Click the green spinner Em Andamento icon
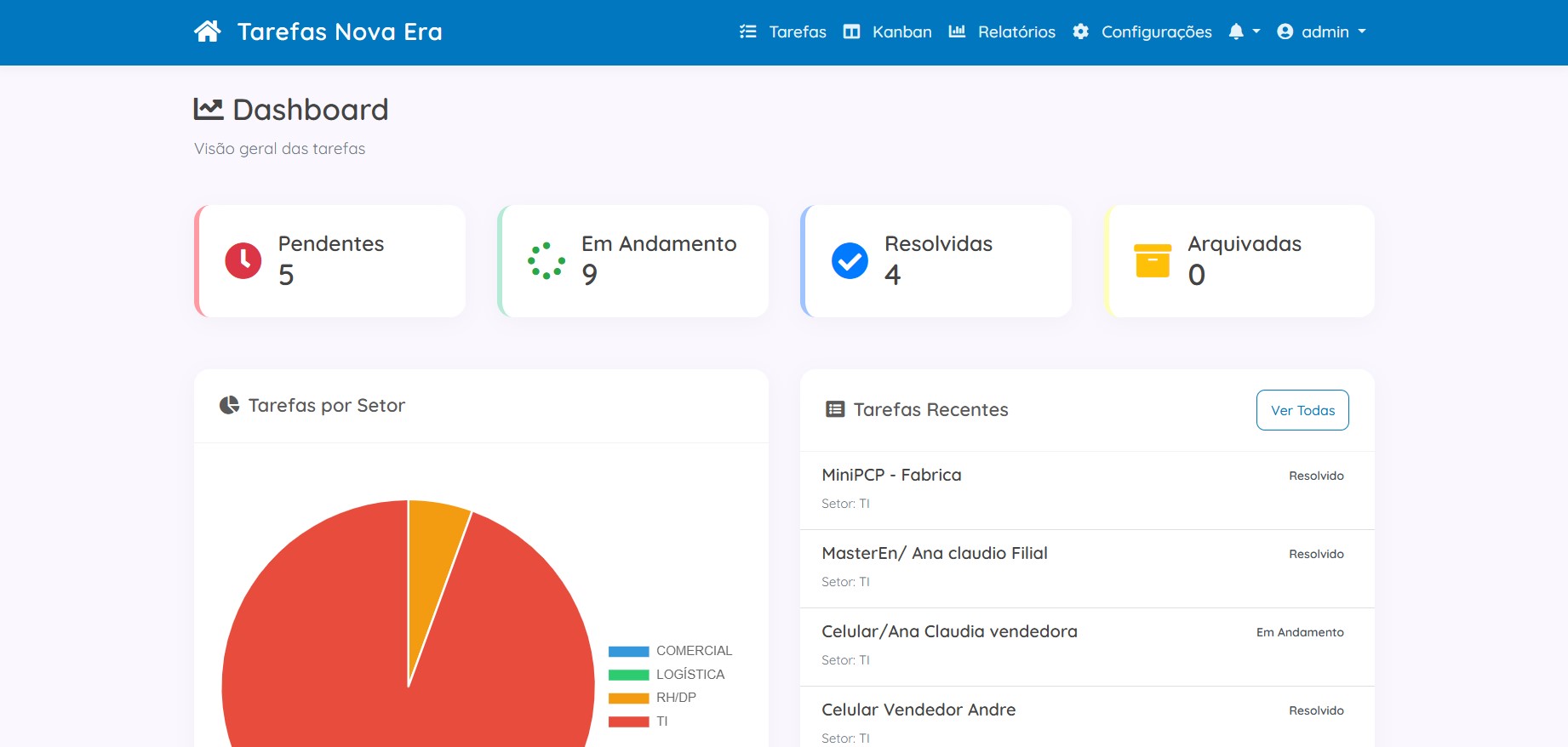1568x747 pixels. pos(547,260)
